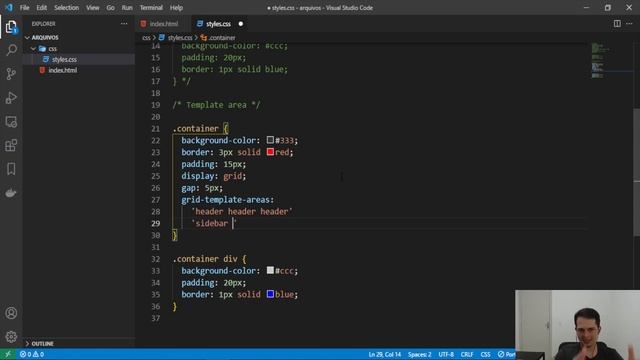The height and width of the screenshot is (360, 640).
Task: Open the Search view icon
Action: coord(11,50)
